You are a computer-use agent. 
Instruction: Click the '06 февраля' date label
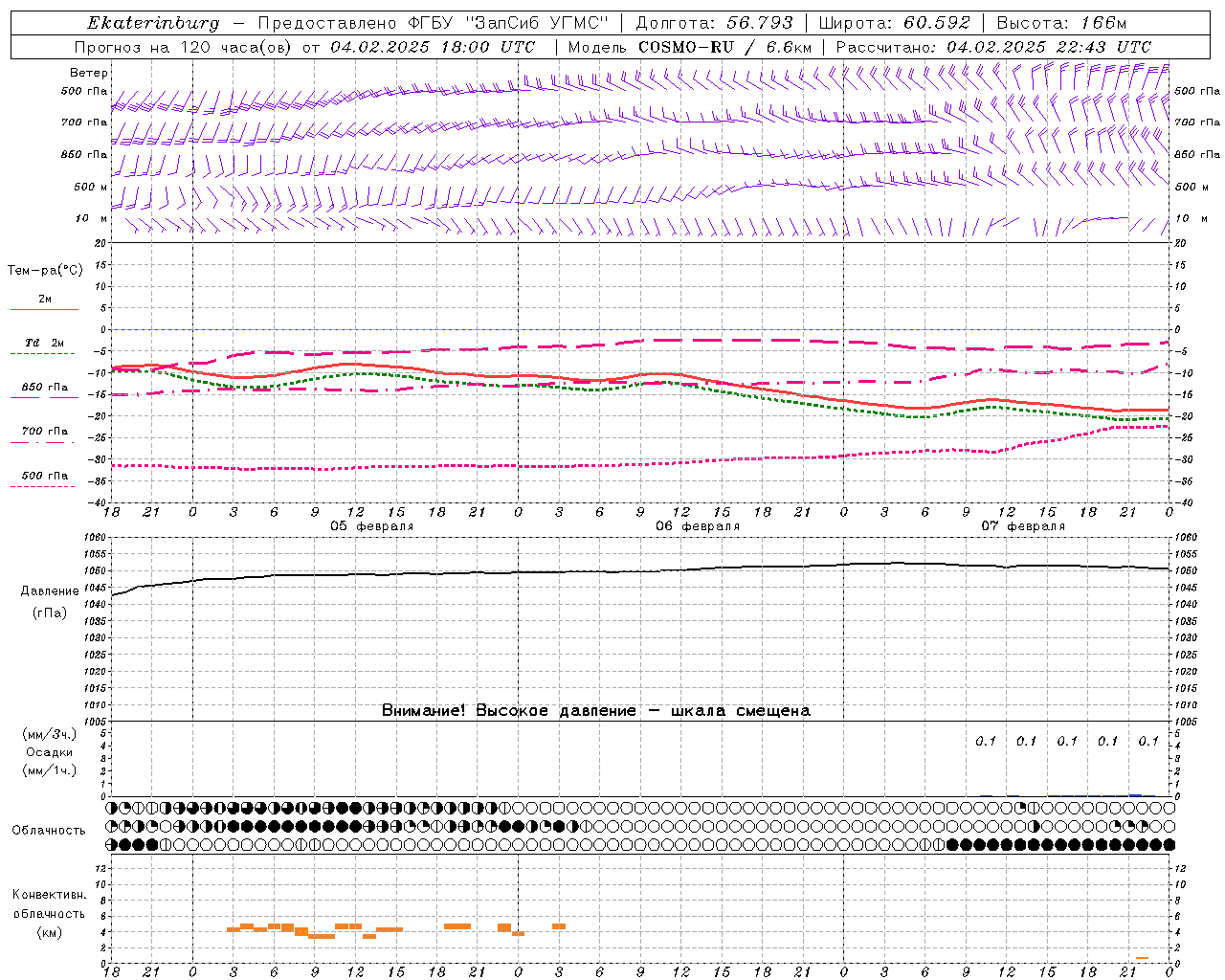tap(698, 526)
